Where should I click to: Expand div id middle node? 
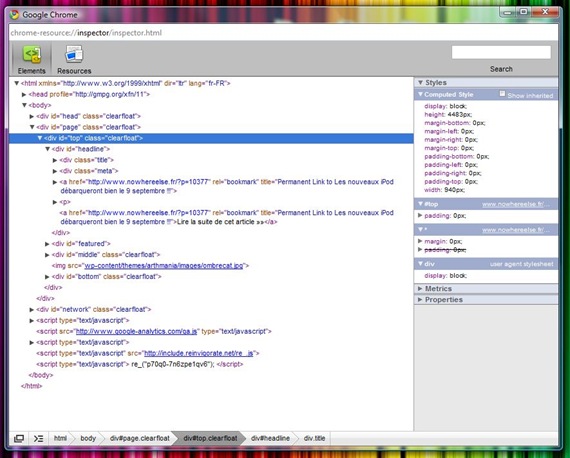pos(47,255)
